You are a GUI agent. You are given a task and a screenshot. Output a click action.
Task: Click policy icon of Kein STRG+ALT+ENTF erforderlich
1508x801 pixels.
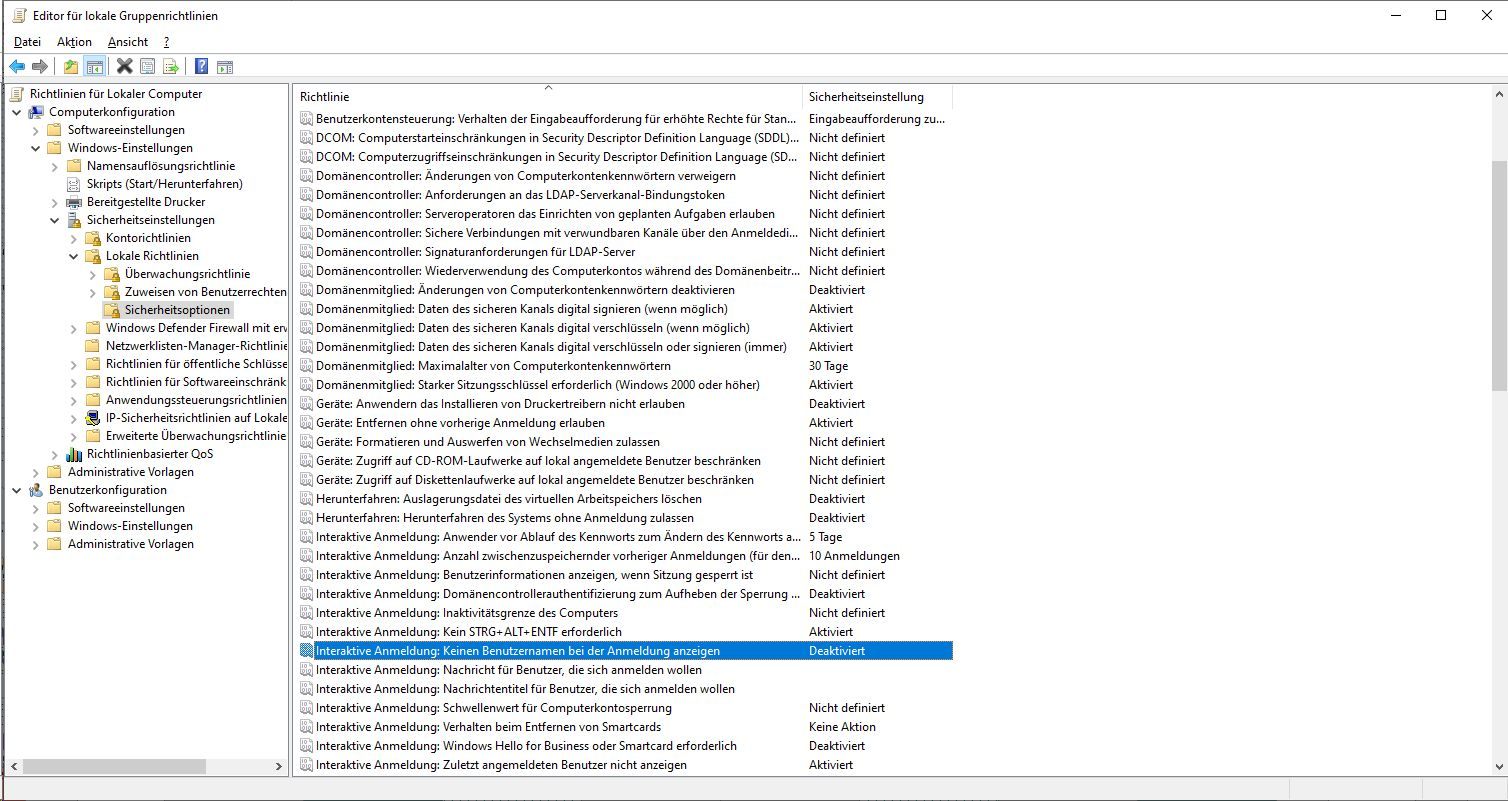click(307, 632)
